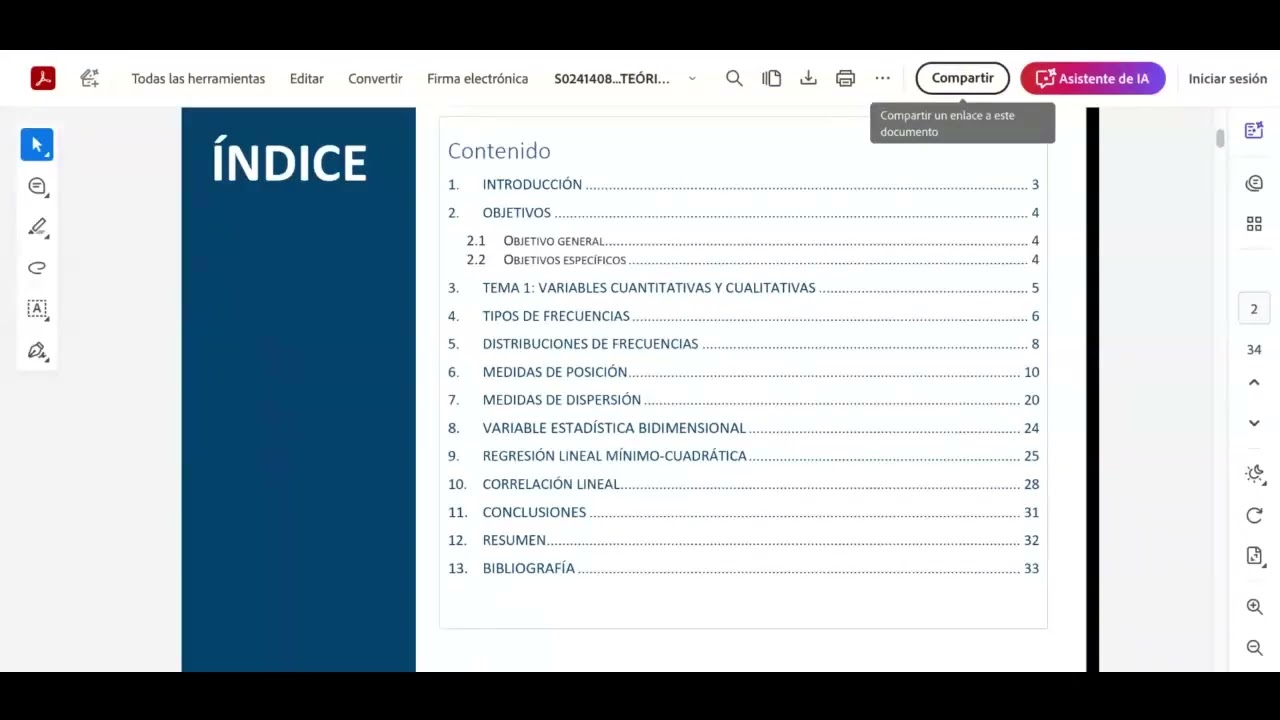Open the MEDIDAS DE DISPERSIÓN entry
The image size is (1280, 720).
(743, 400)
